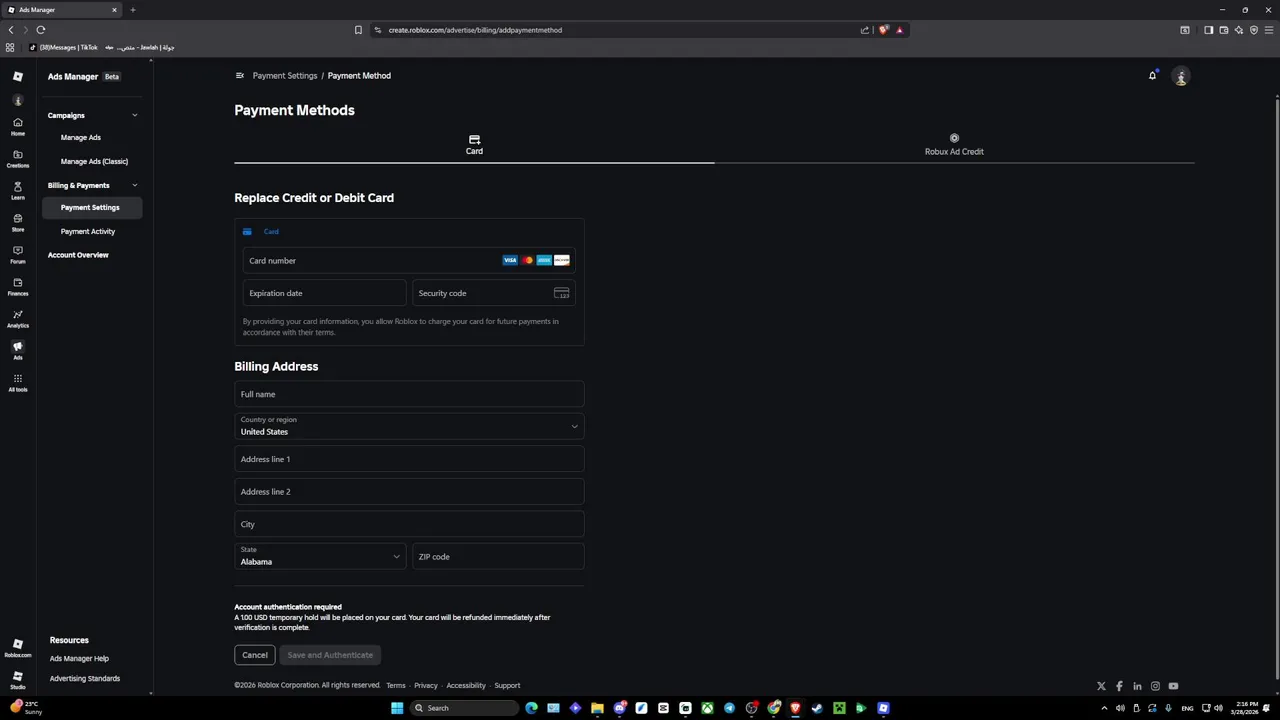This screenshot has width=1280, height=720.
Task: Open Roblox X (Twitter) footer link
Action: [1101, 686]
